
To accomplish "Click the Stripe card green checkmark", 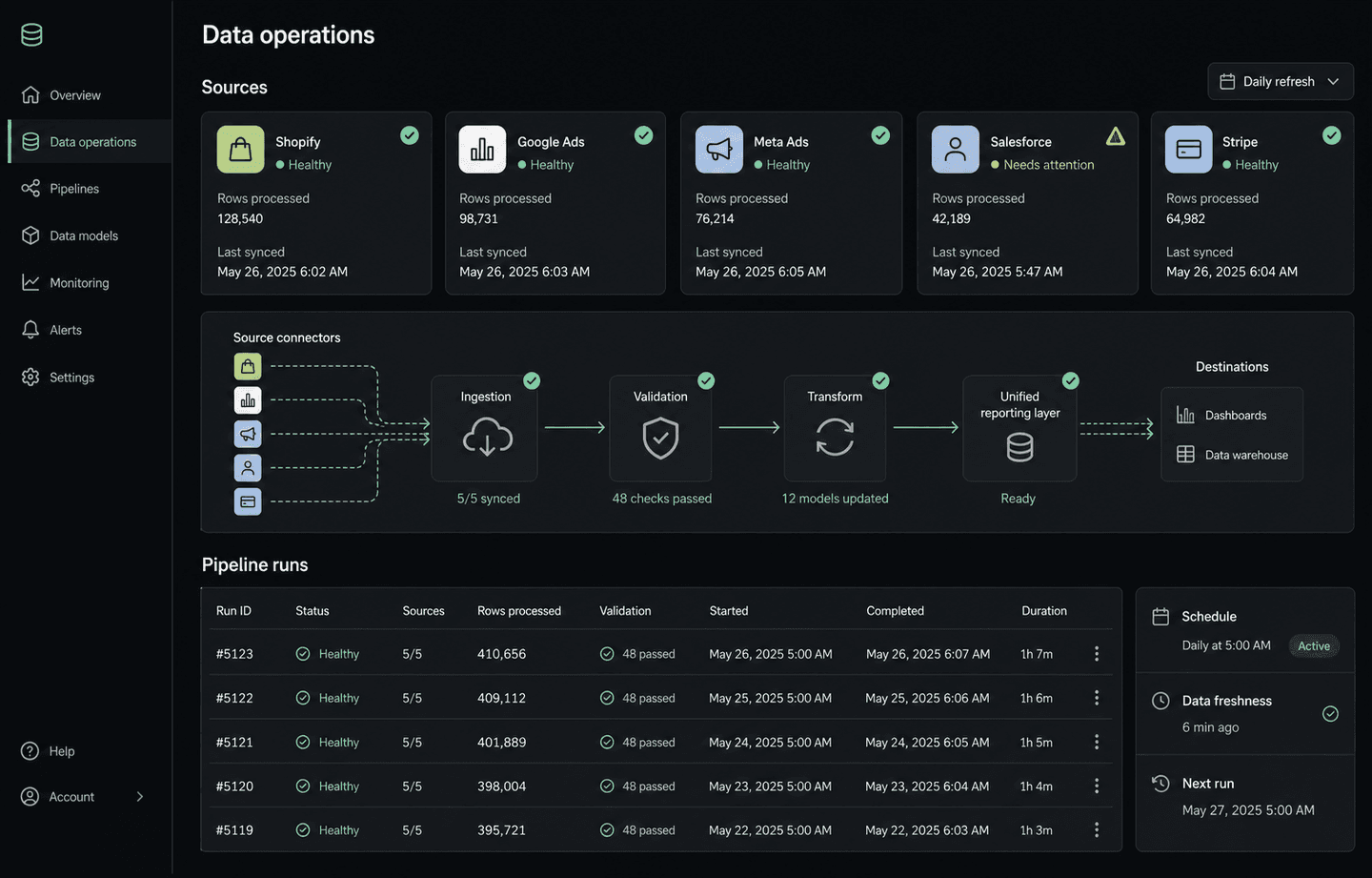I will coord(1332,135).
